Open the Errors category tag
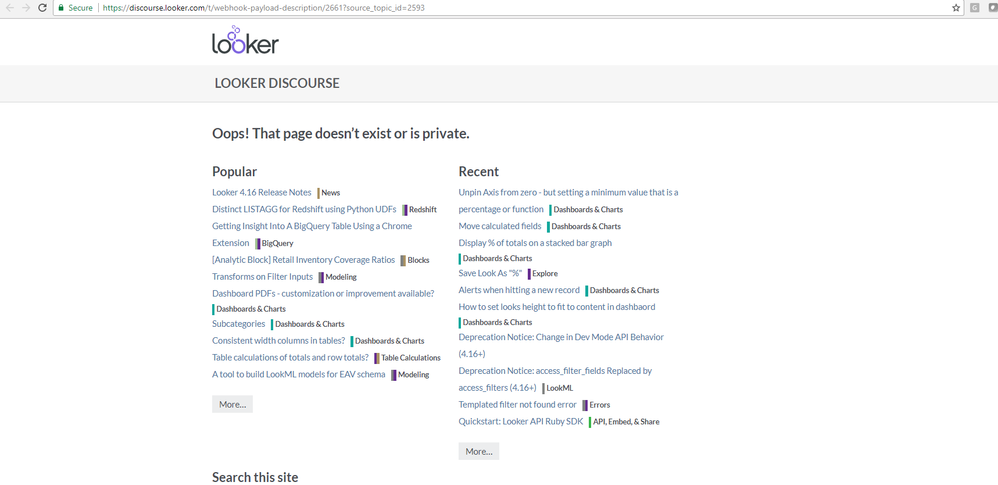This screenshot has height=485, width=998. pyautogui.click(x=597, y=405)
